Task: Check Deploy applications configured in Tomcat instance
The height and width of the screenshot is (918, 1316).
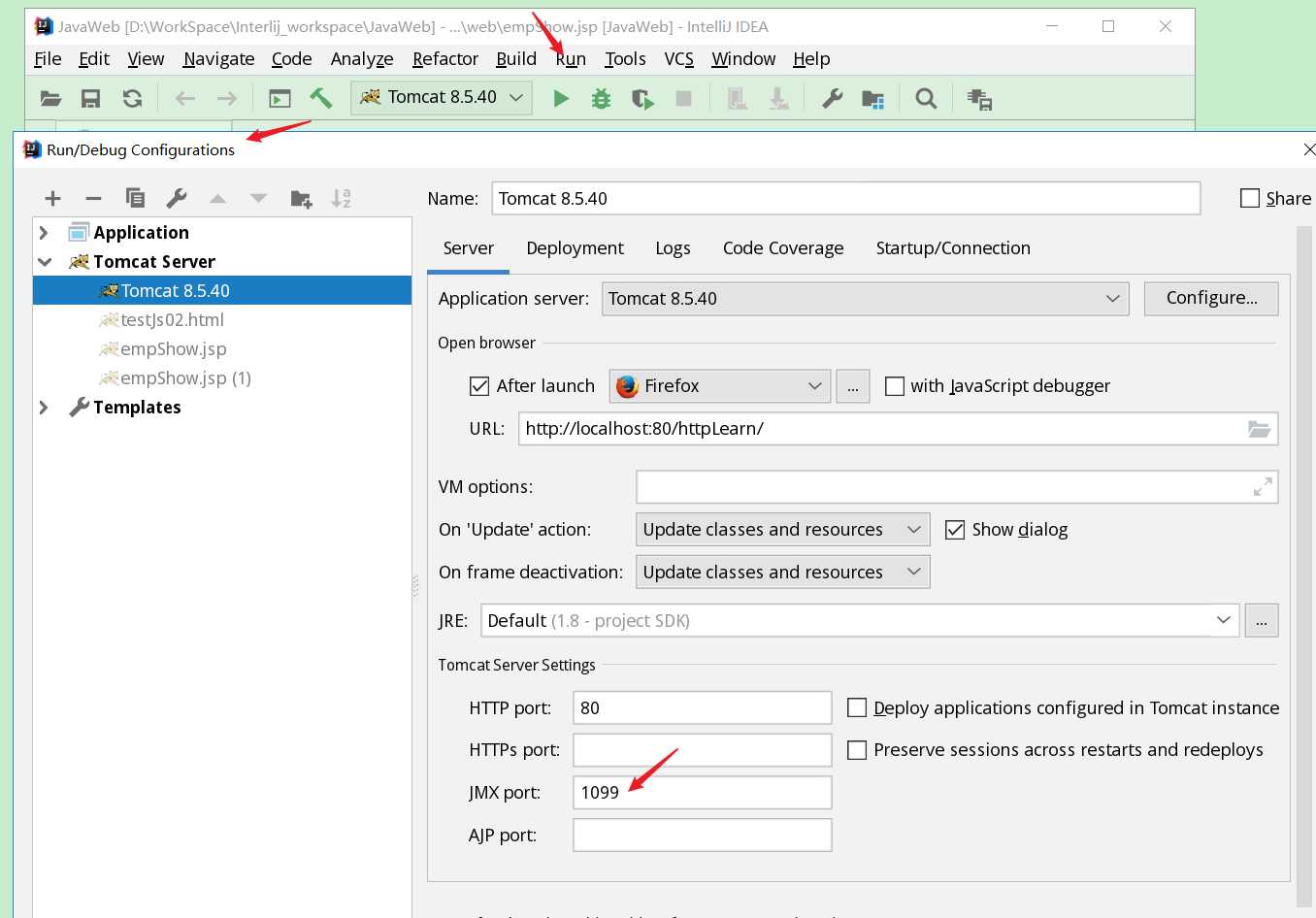Action: point(857,708)
